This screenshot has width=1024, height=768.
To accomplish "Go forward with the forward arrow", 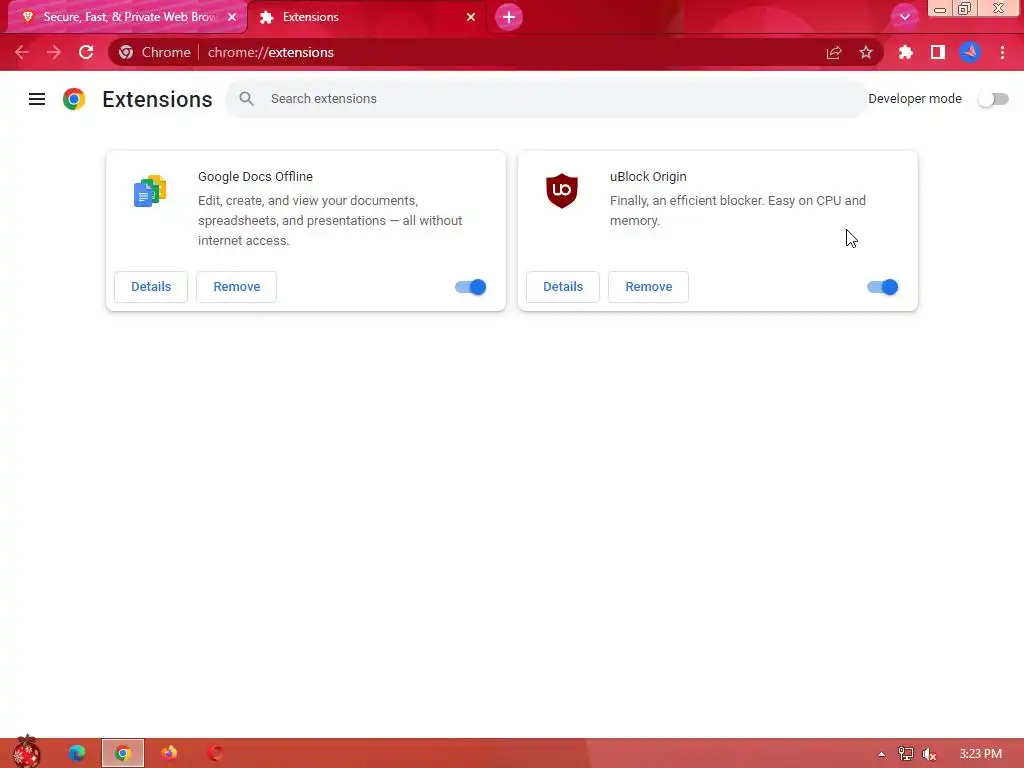I will coord(54,52).
